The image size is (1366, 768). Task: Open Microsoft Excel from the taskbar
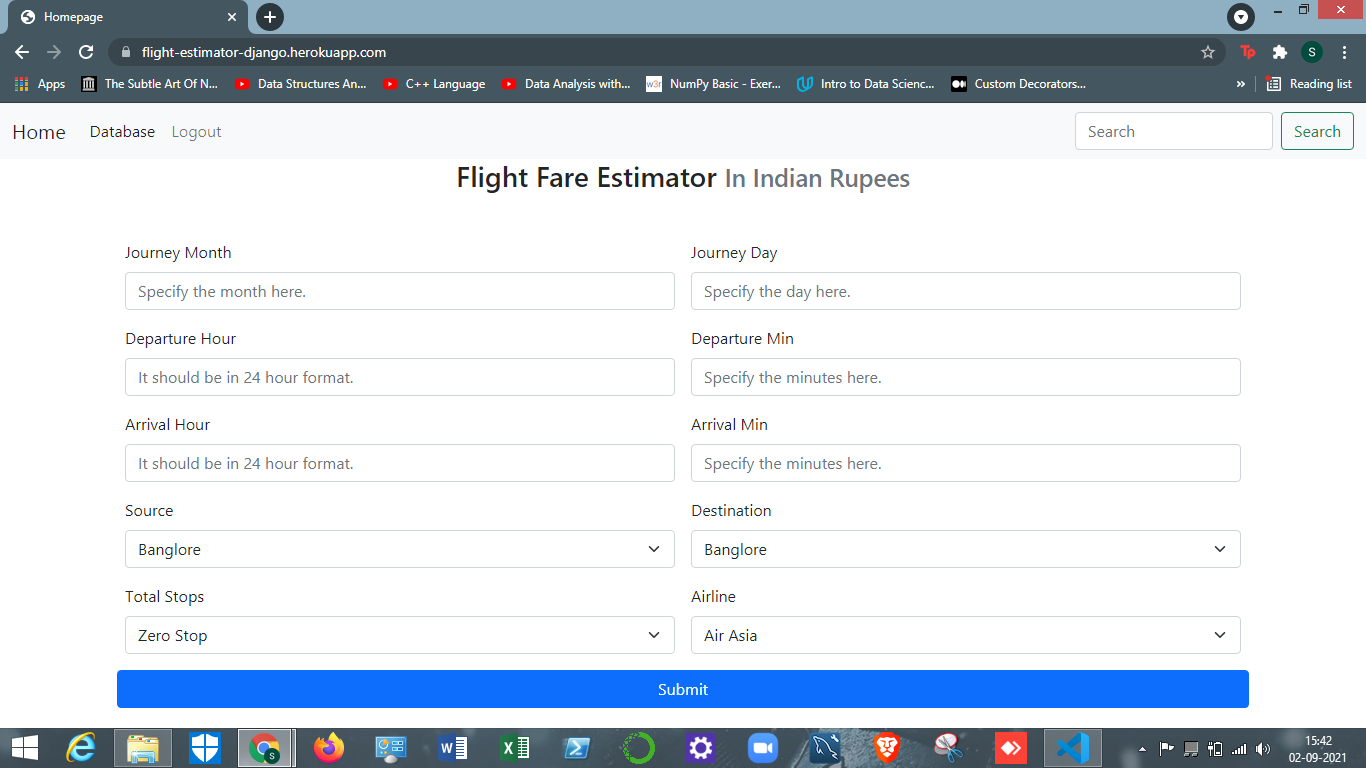point(515,747)
